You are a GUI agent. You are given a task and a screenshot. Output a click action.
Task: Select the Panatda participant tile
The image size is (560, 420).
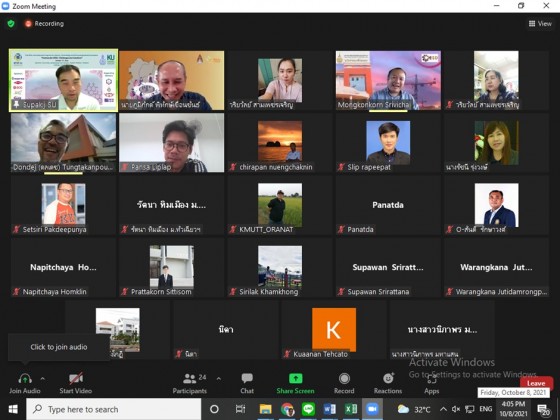pos(388,205)
